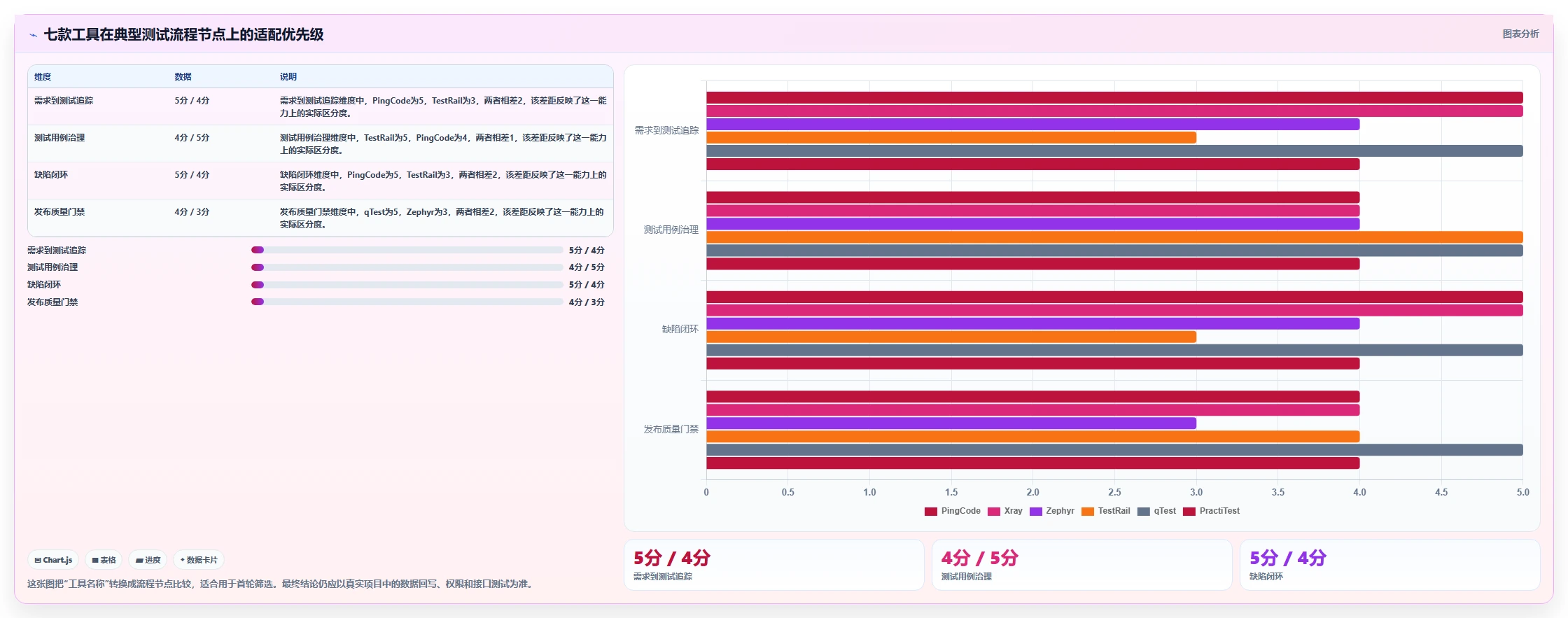Click the title 七款工具在典型测试流程节点上的适配优先级
Screen dimensions: 1568x618
pos(183,35)
